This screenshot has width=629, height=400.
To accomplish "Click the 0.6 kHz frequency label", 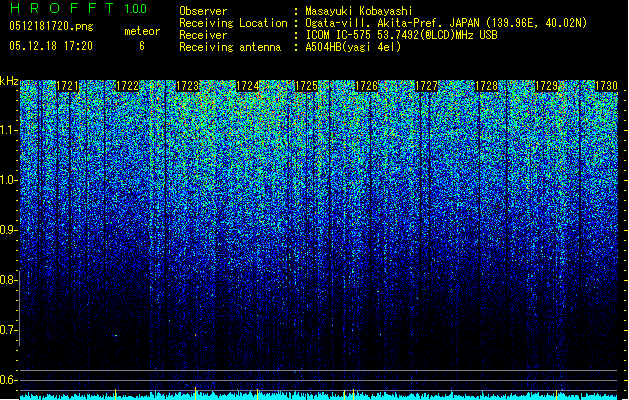I will coord(8,380).
